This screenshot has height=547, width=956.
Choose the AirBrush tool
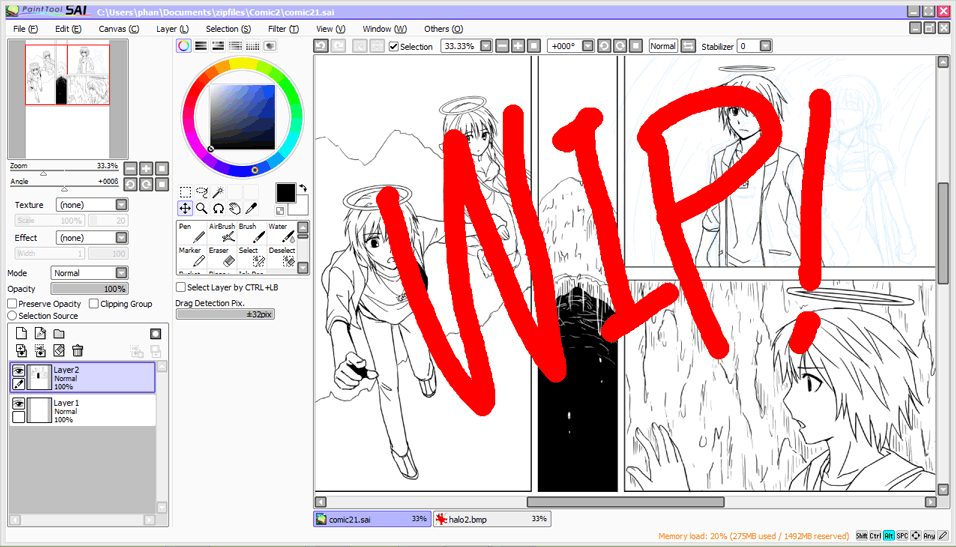[x=221, y=232]
